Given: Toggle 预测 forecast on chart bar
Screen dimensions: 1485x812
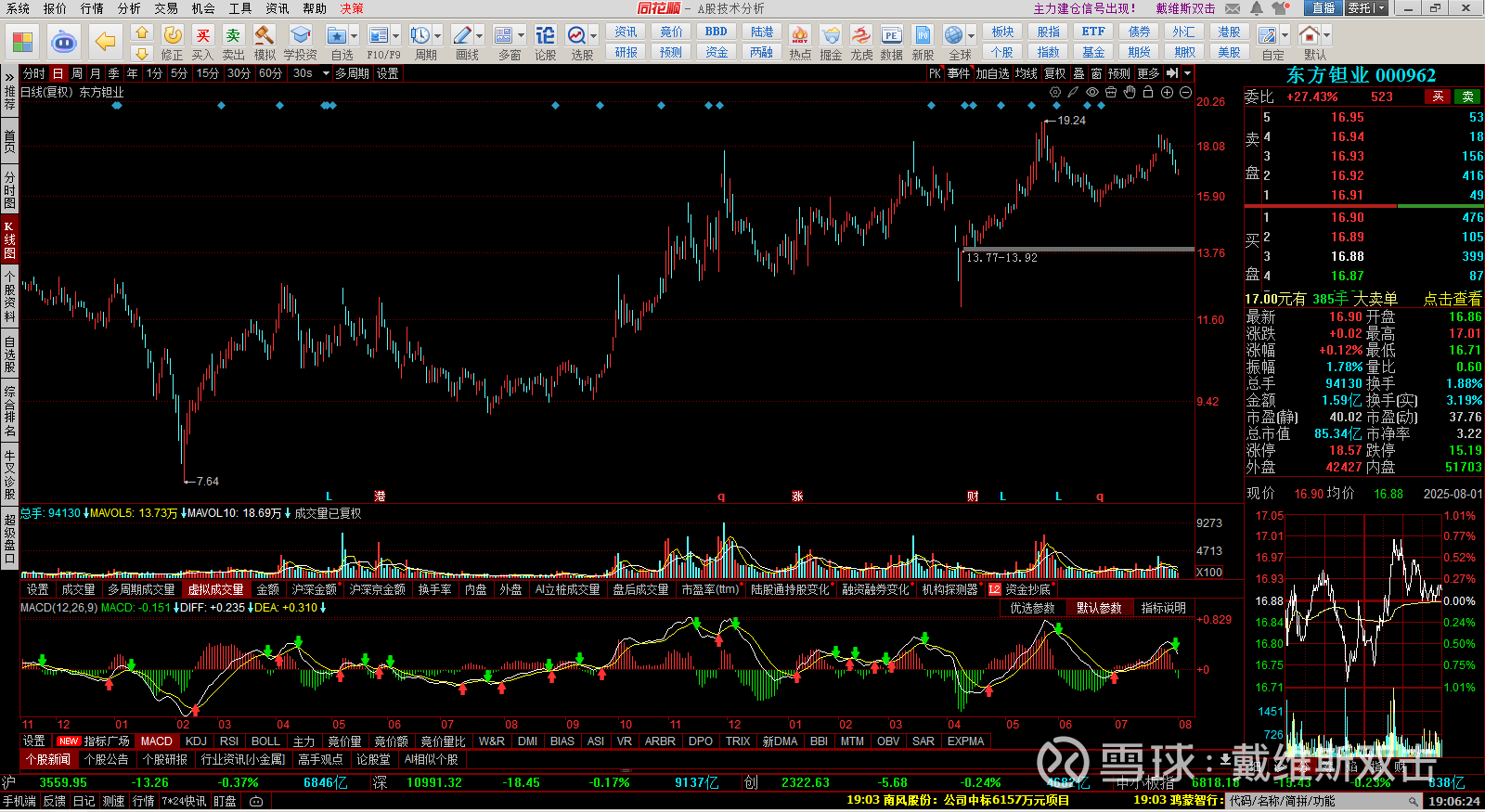Looking at the screenshot, I should 1119,73.
